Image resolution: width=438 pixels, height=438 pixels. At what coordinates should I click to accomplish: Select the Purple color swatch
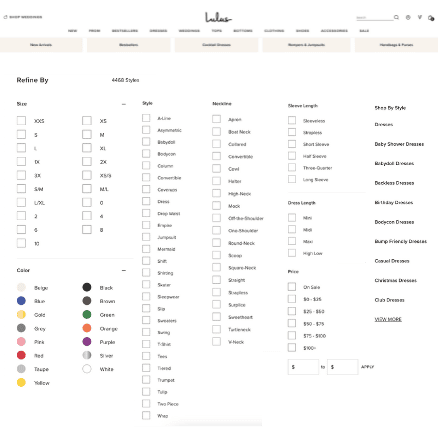click(x=87, y=342)
